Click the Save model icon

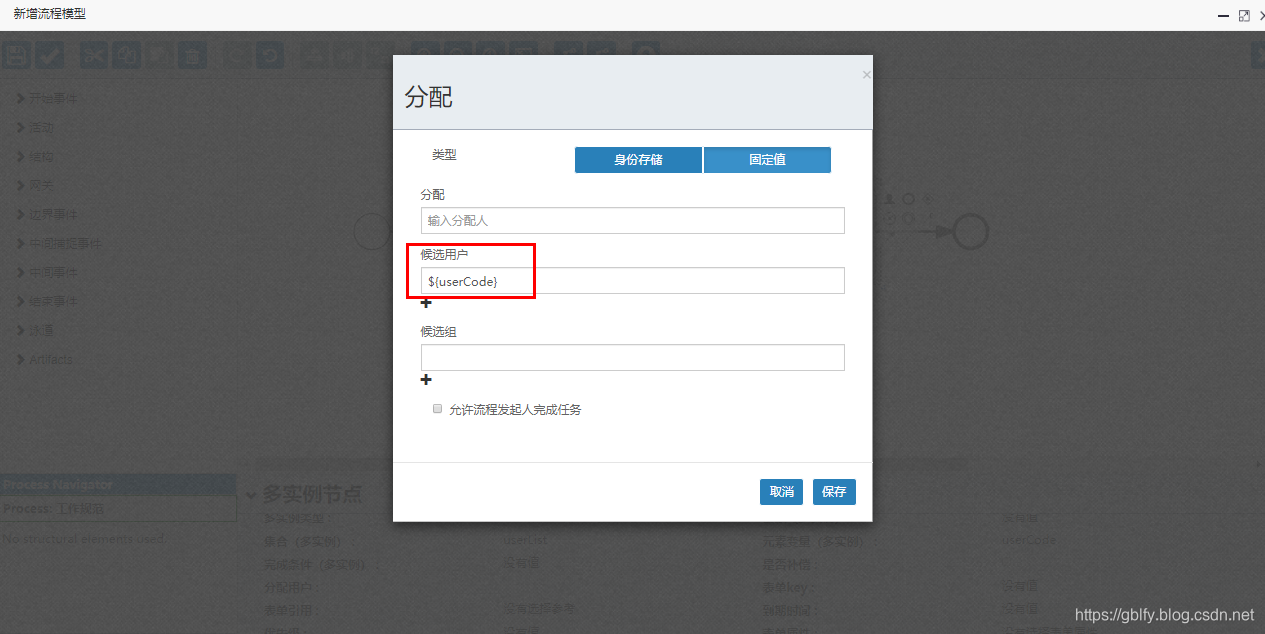17,55
